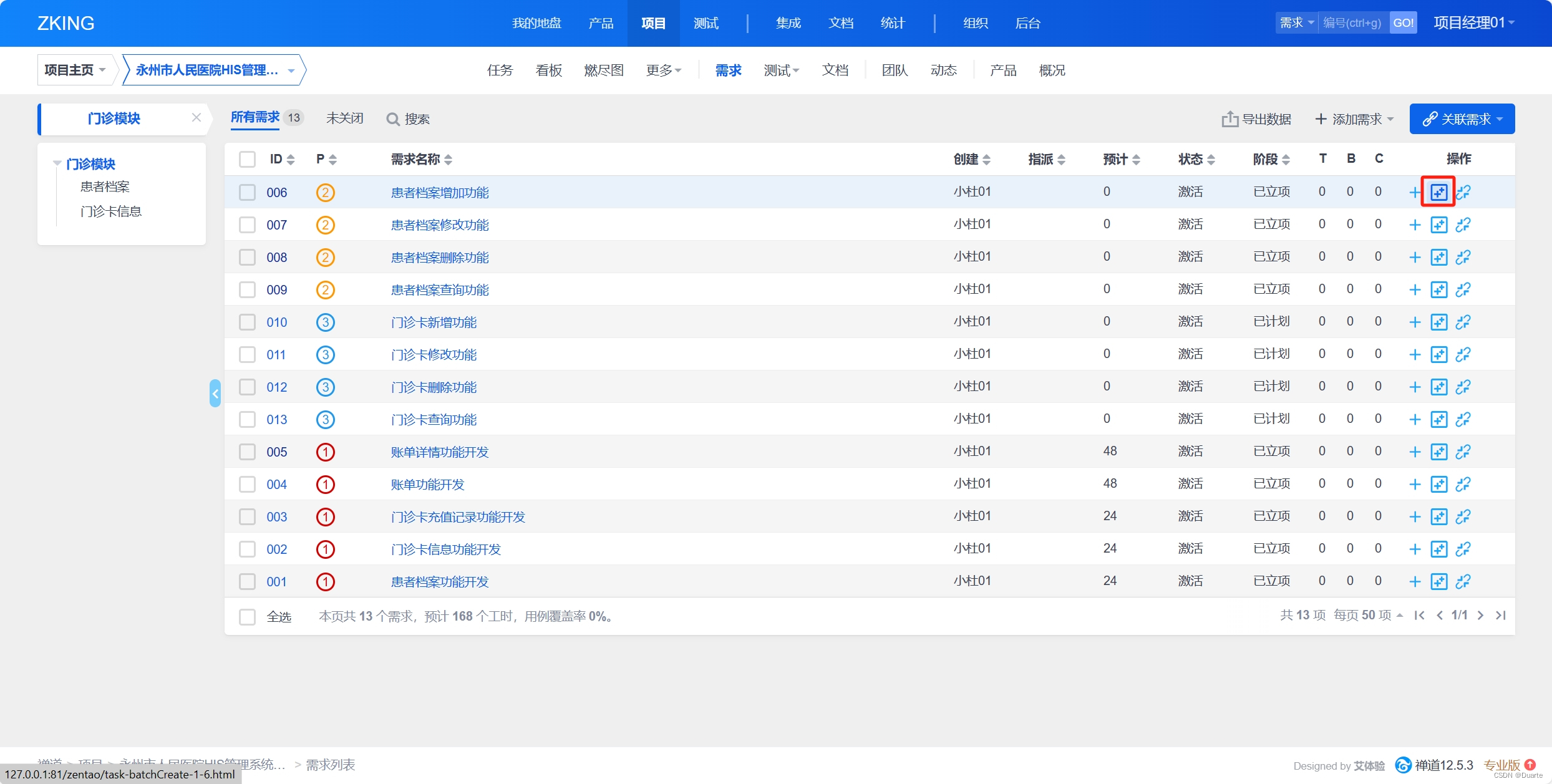
Task: Switch to the 未关闭 tab
Action: 344,119
